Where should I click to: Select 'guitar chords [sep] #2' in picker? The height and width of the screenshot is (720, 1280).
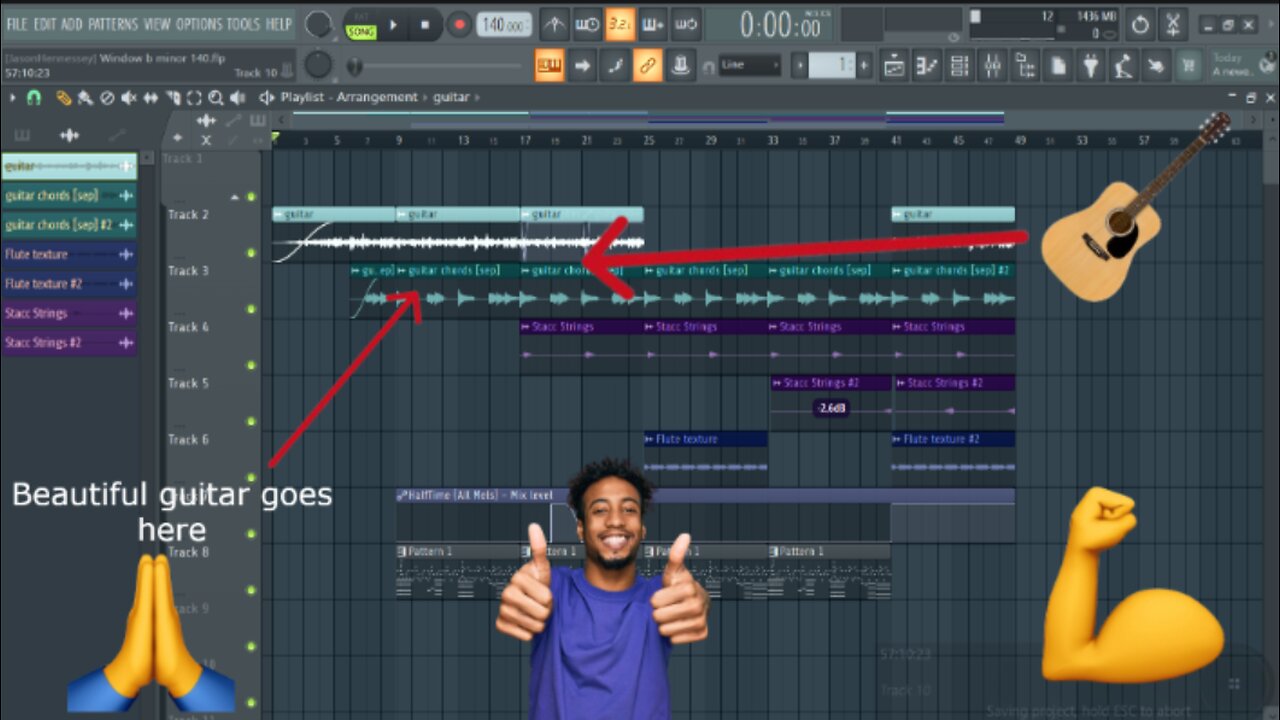point(69,225)
